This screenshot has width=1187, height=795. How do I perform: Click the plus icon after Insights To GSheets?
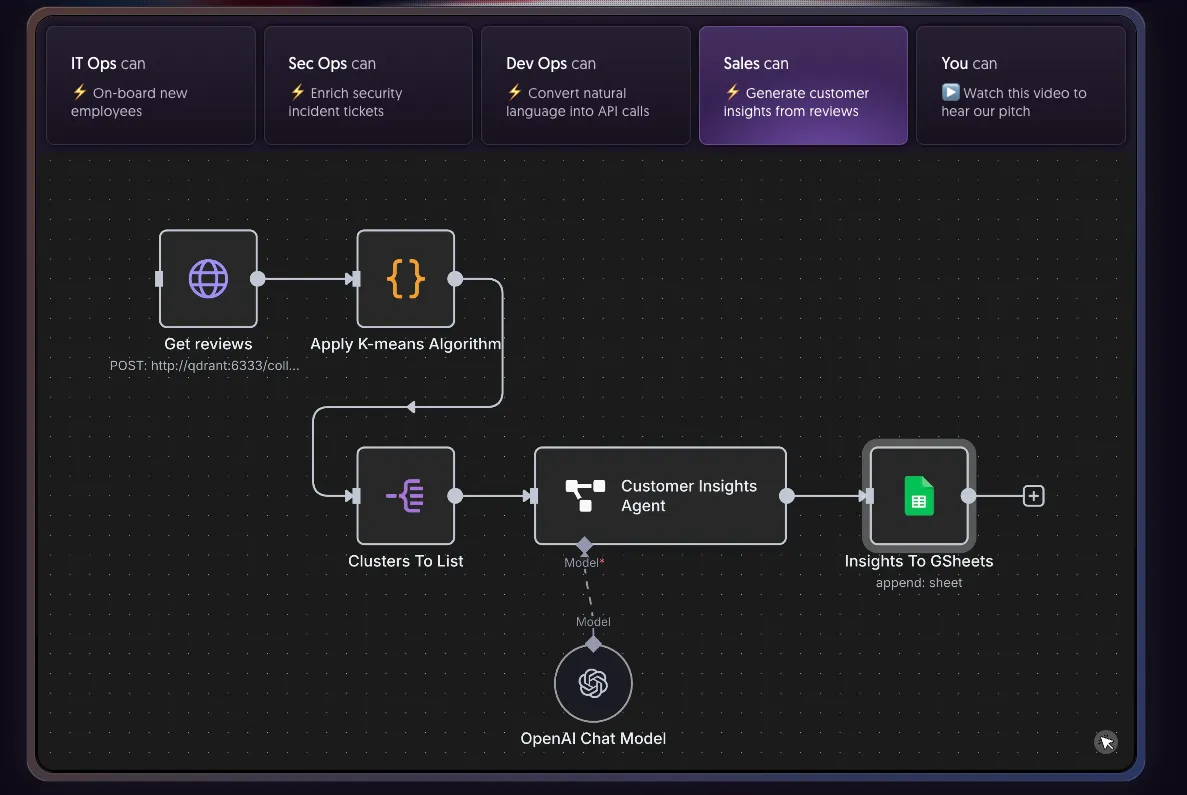pos(1033,496)
